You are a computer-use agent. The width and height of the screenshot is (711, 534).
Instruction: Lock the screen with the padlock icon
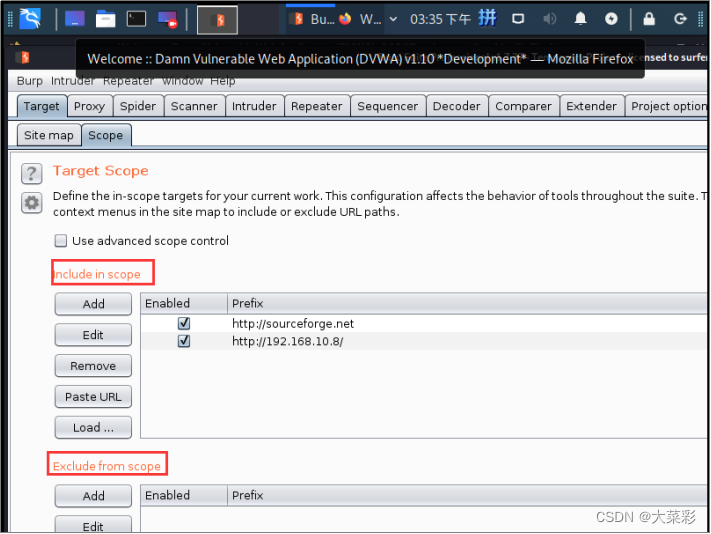(649, 19)
